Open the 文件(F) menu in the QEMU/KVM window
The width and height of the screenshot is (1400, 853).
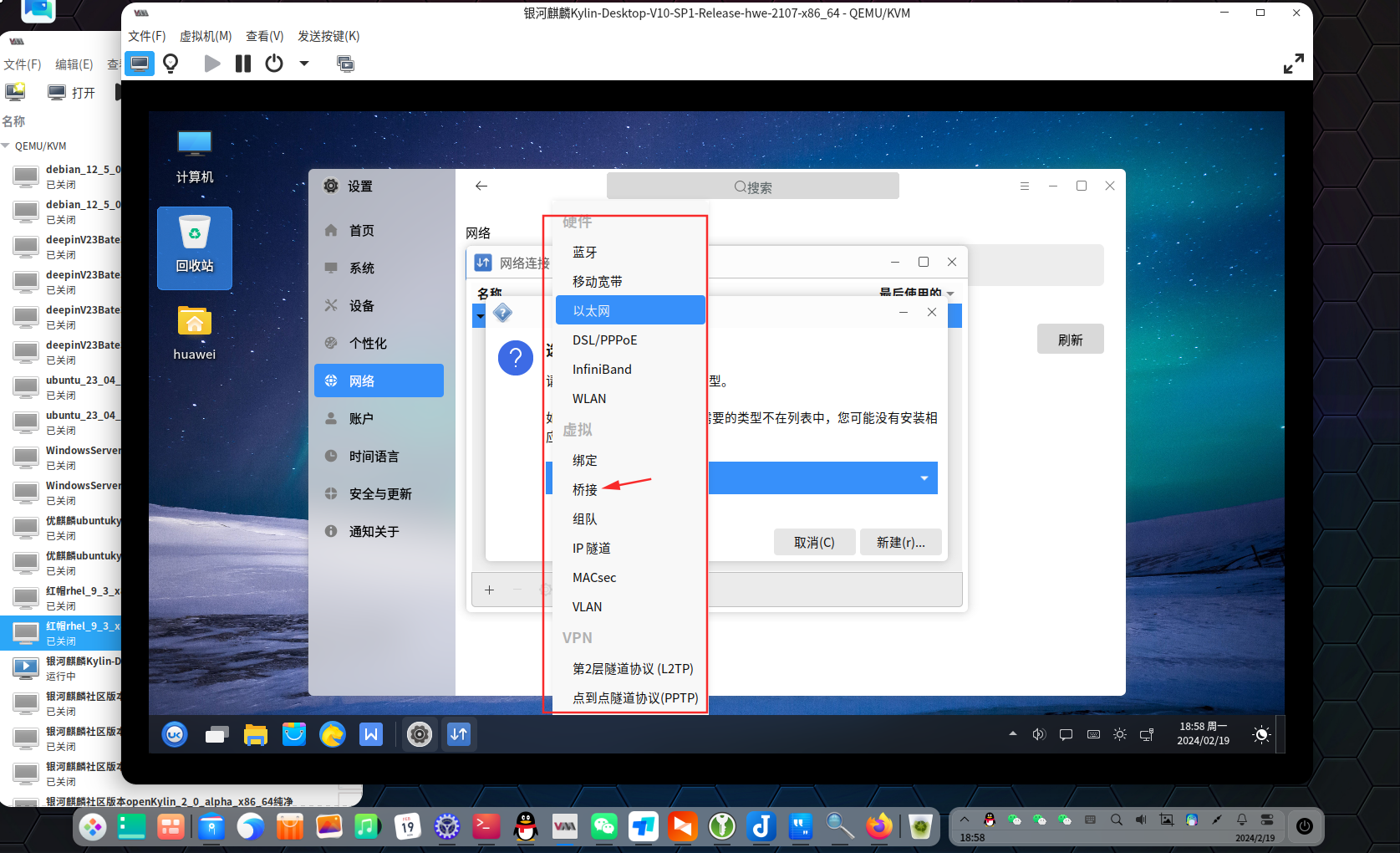147,36
